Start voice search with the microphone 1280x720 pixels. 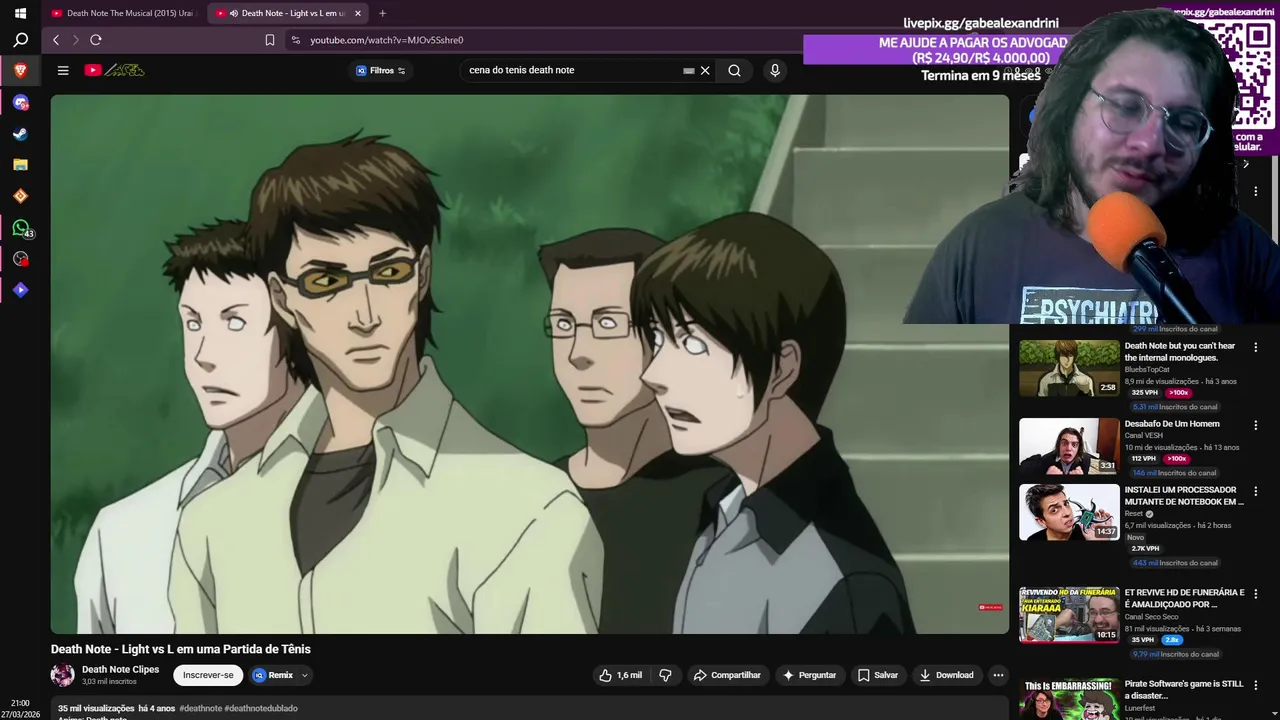coord(774,70)
